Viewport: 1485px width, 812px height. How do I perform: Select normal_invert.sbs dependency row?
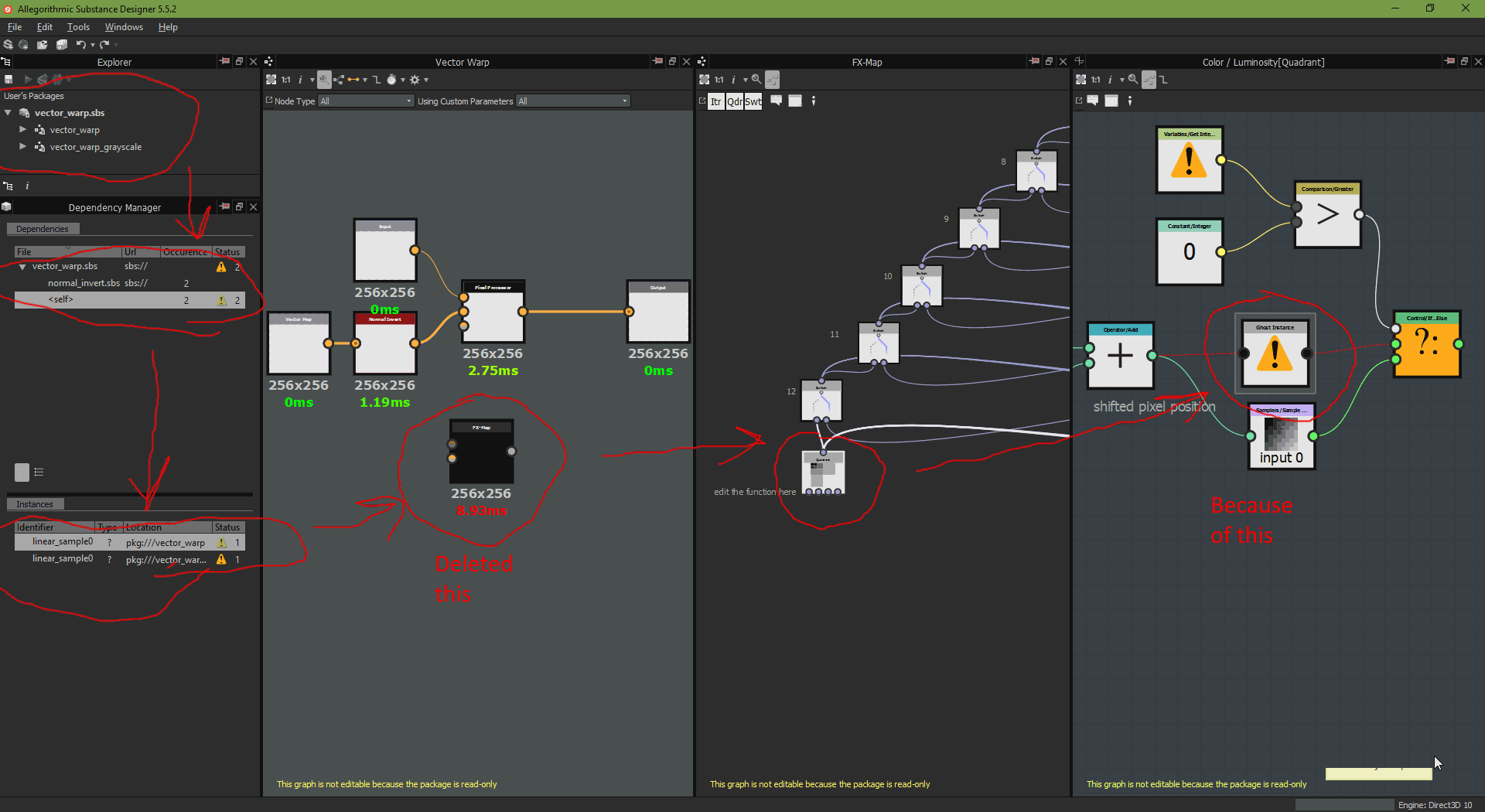click(x=130, y=283)
